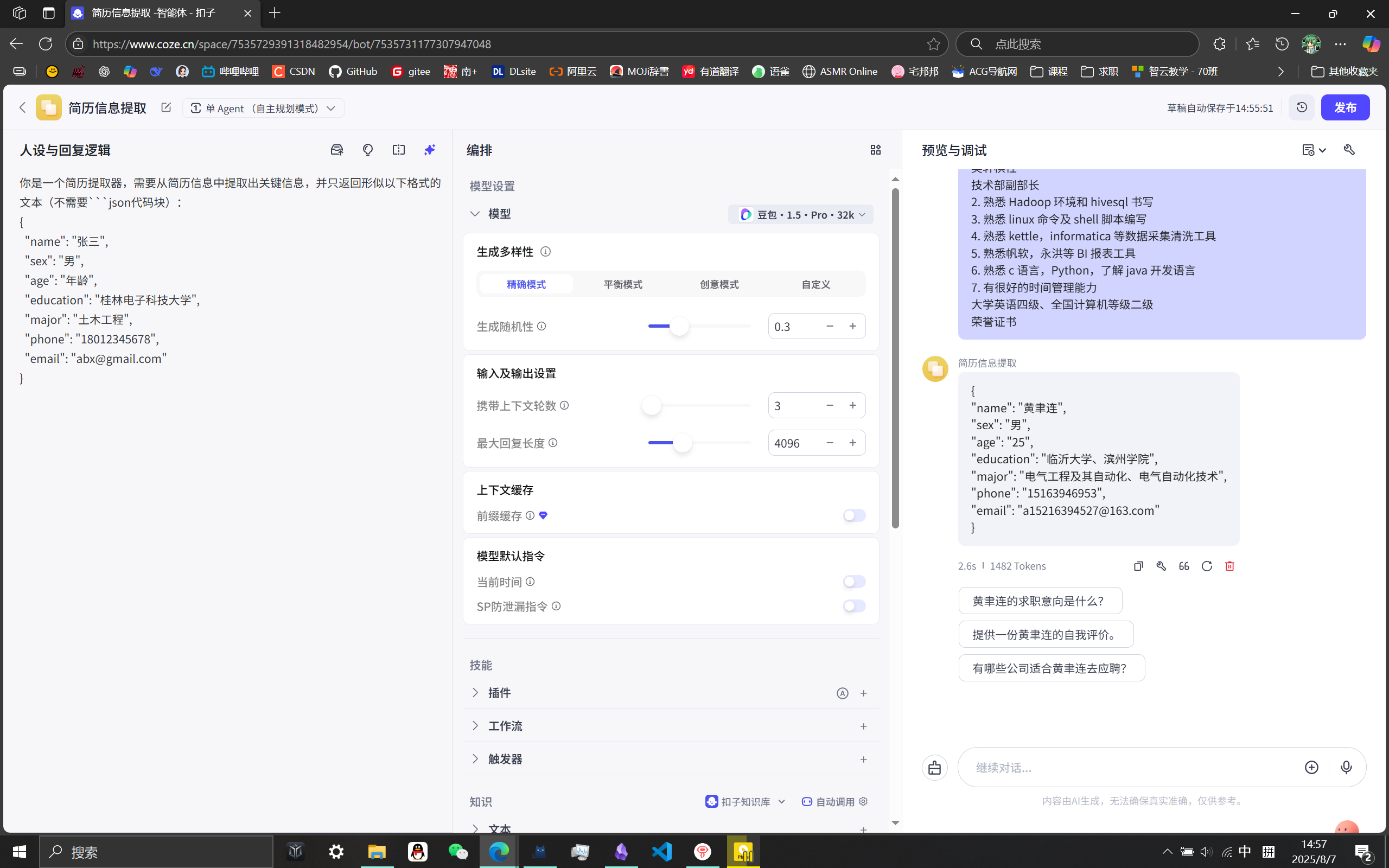Edit the bot name with pencil icon

(166, 107)
